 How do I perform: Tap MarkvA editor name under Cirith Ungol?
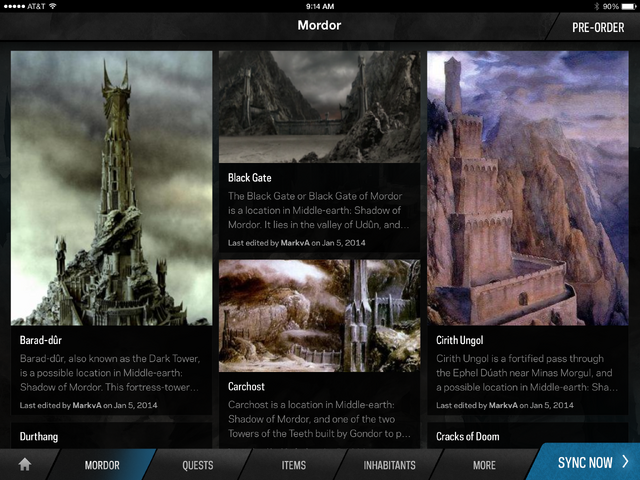(503, 405)
